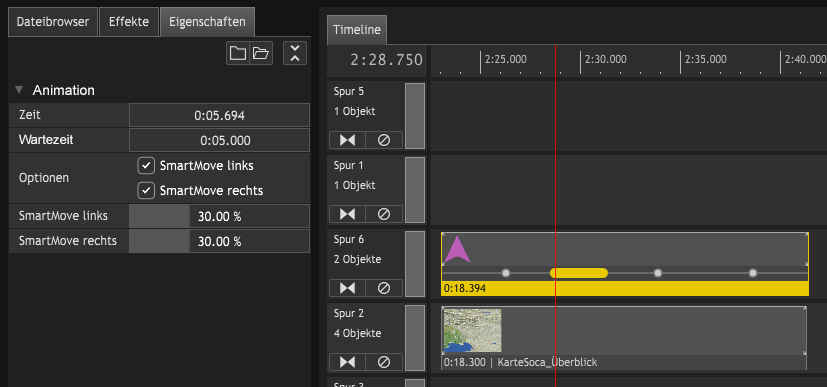Screen dimensions: 827x387
Task: Click the Spur 5 track label
Action: click(349, 92)
